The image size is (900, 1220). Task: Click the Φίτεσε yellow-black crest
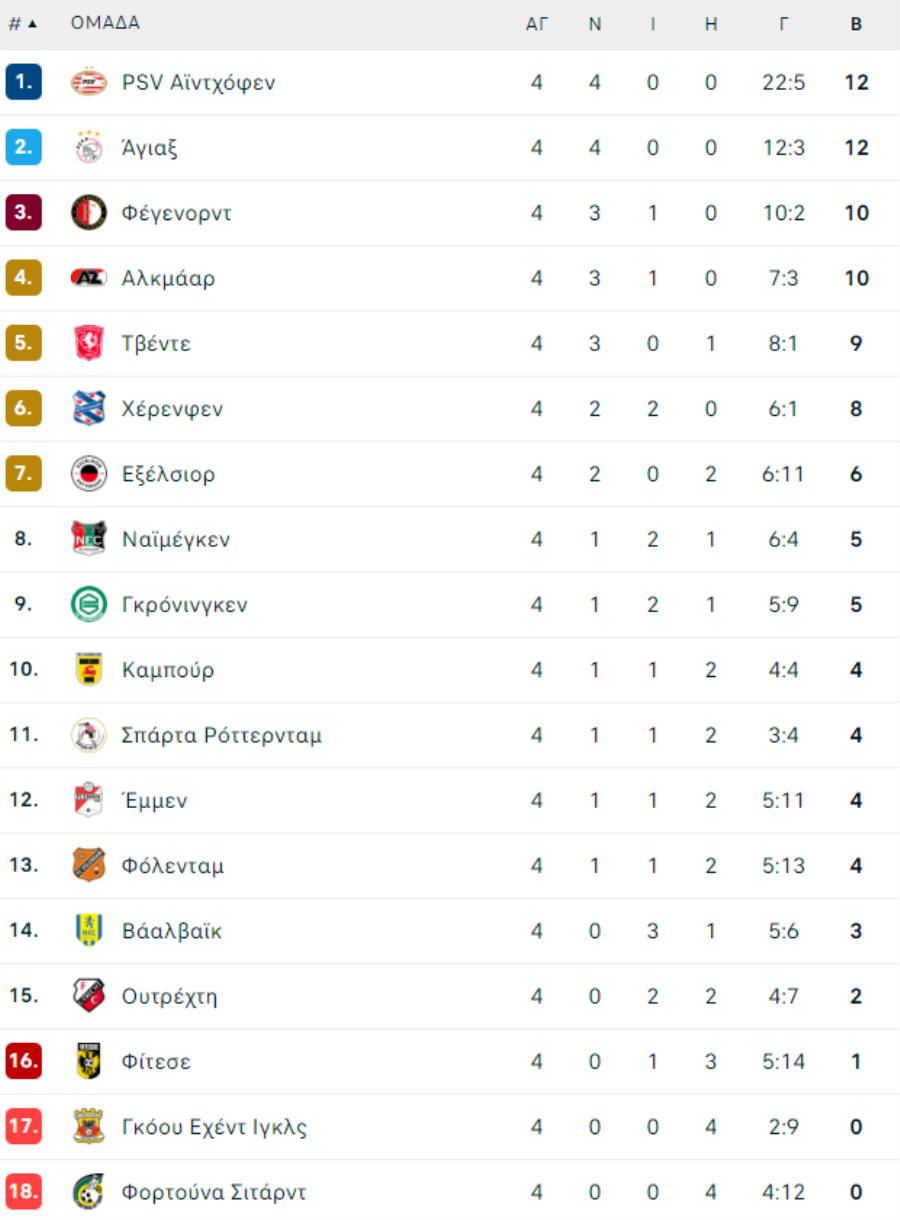[89, 1062]
